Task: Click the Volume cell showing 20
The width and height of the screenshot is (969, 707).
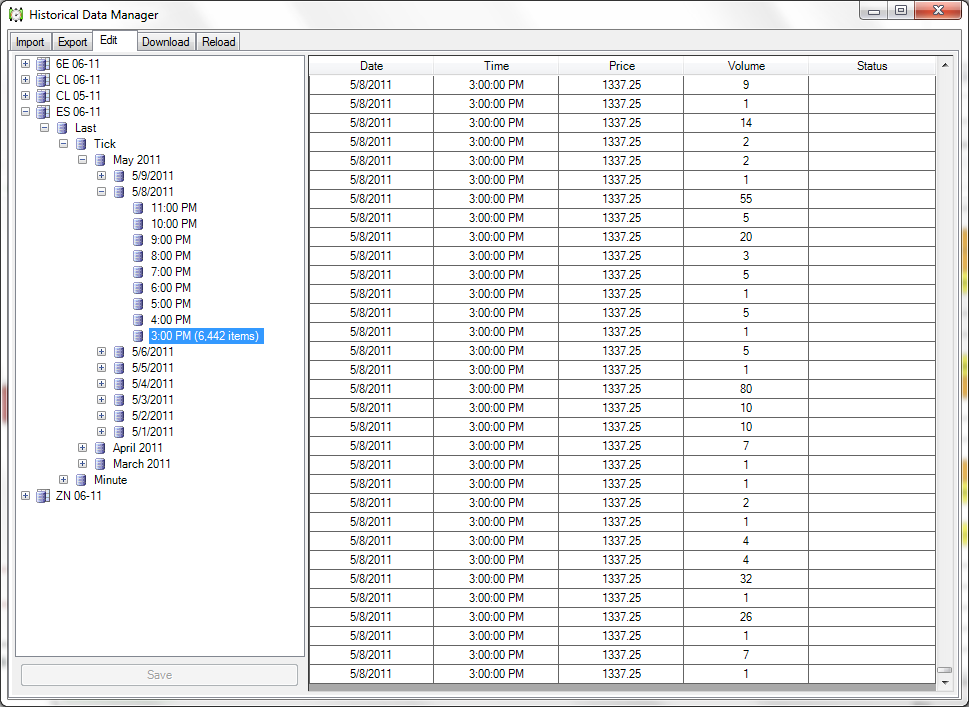Action: [746, 237]
